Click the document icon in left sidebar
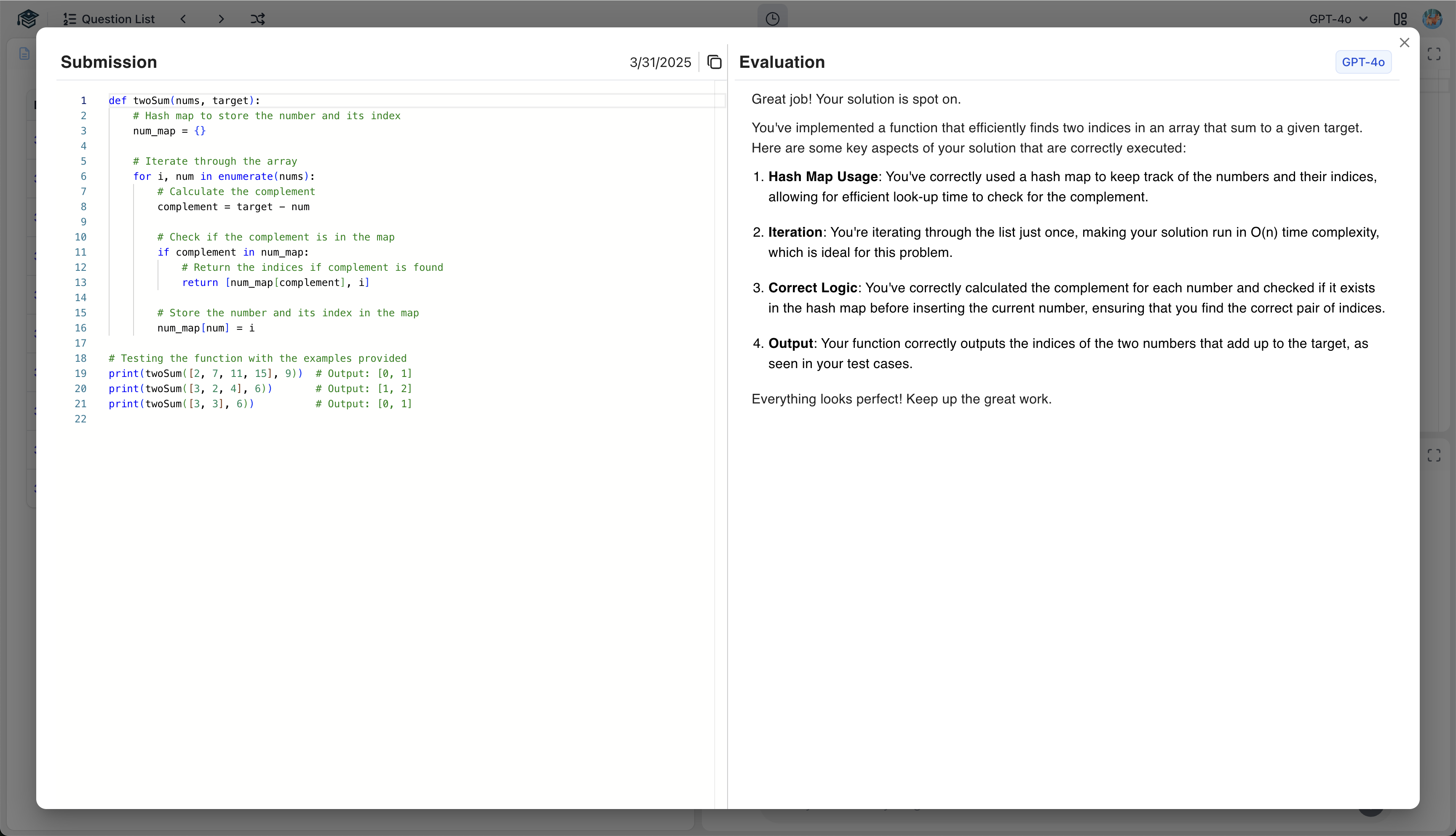Image resolution: width=1456 pixels, height=836 pixels. click(x=24, y=53)
